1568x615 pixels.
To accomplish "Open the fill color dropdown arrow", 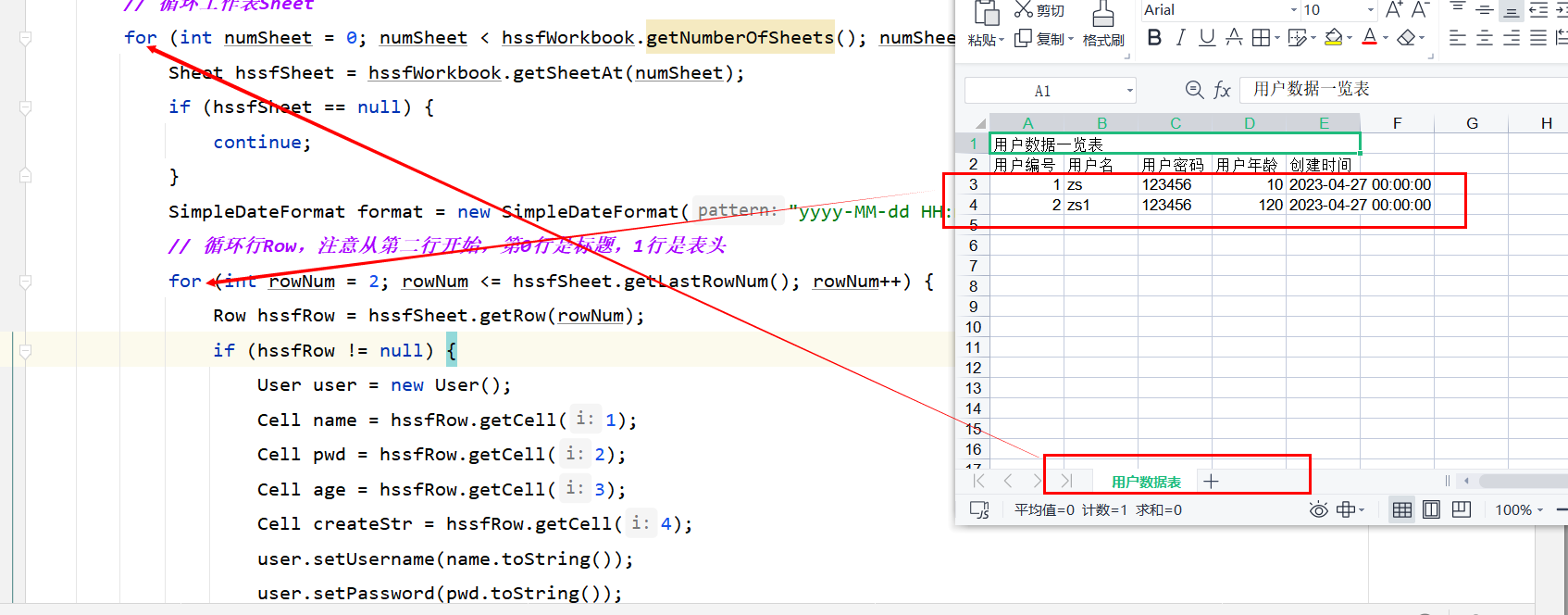I will [x=1350, y=39].
